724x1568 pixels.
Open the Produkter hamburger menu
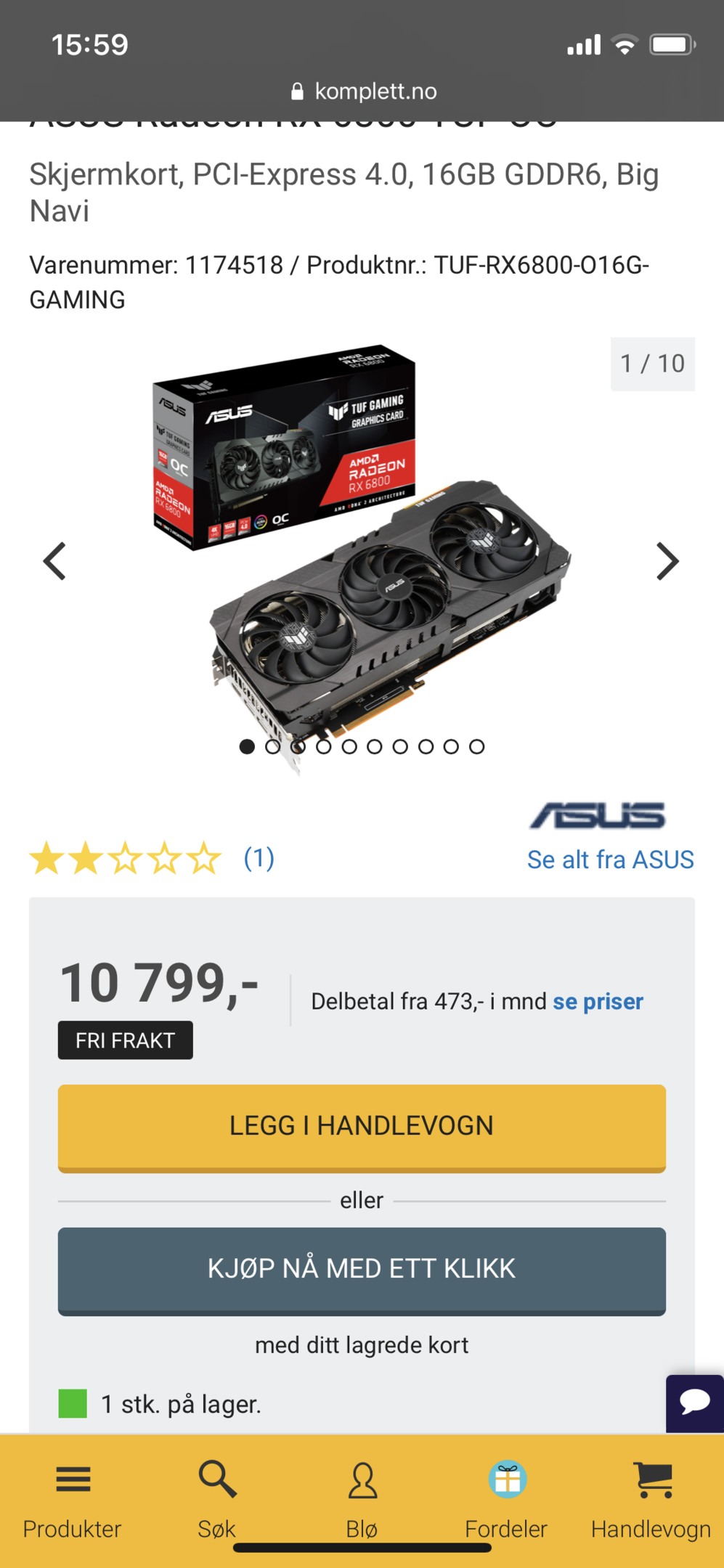pyautogui.click(x=73, y=1479)
